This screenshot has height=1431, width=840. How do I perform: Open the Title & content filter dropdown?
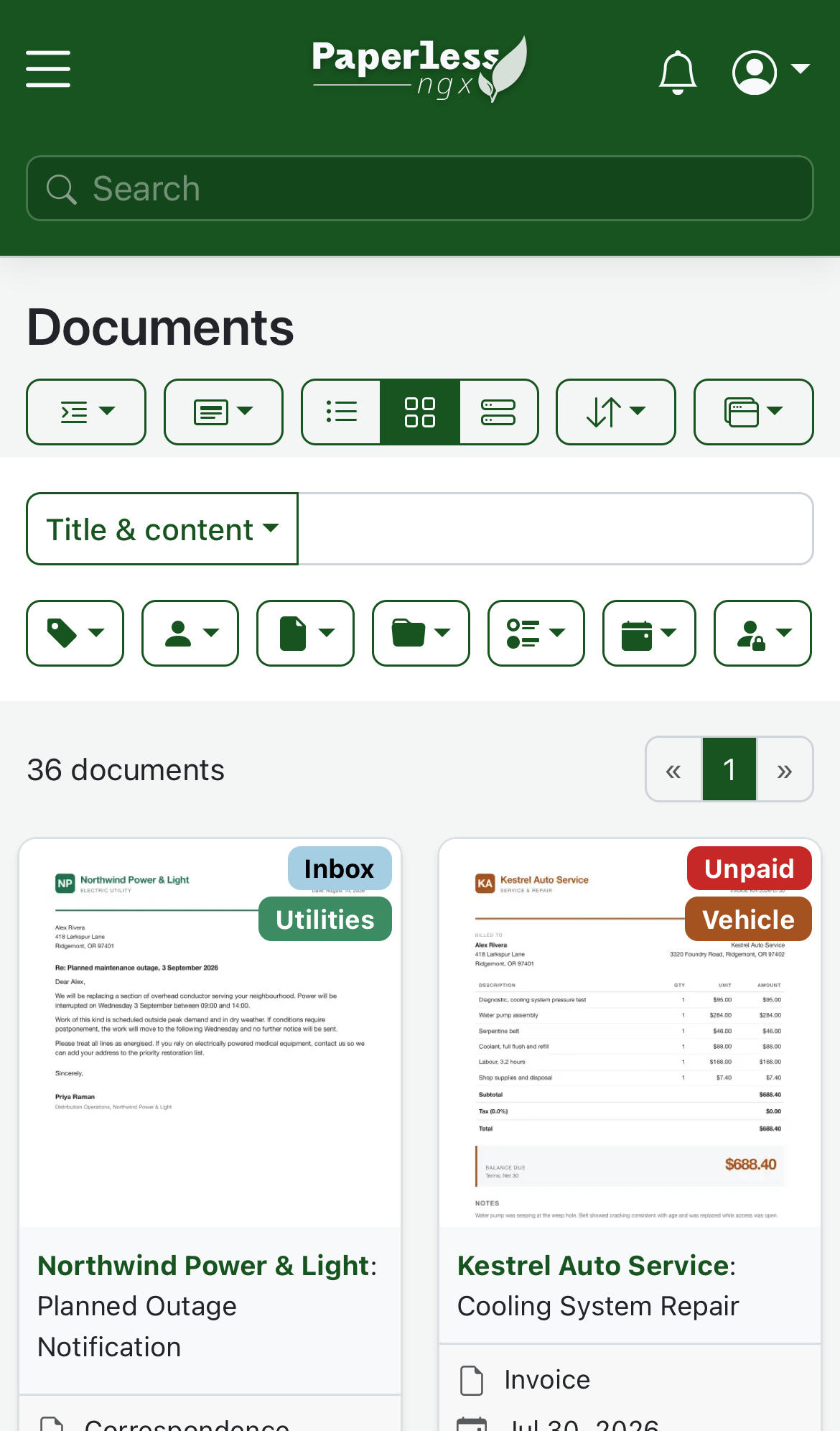tap(162, 529)
